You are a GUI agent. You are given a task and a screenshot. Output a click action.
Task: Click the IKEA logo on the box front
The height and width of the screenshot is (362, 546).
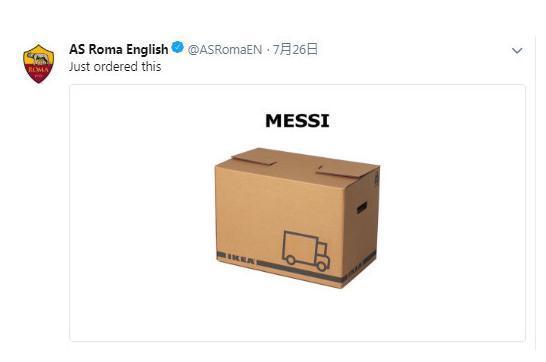(x=241, y=259)
